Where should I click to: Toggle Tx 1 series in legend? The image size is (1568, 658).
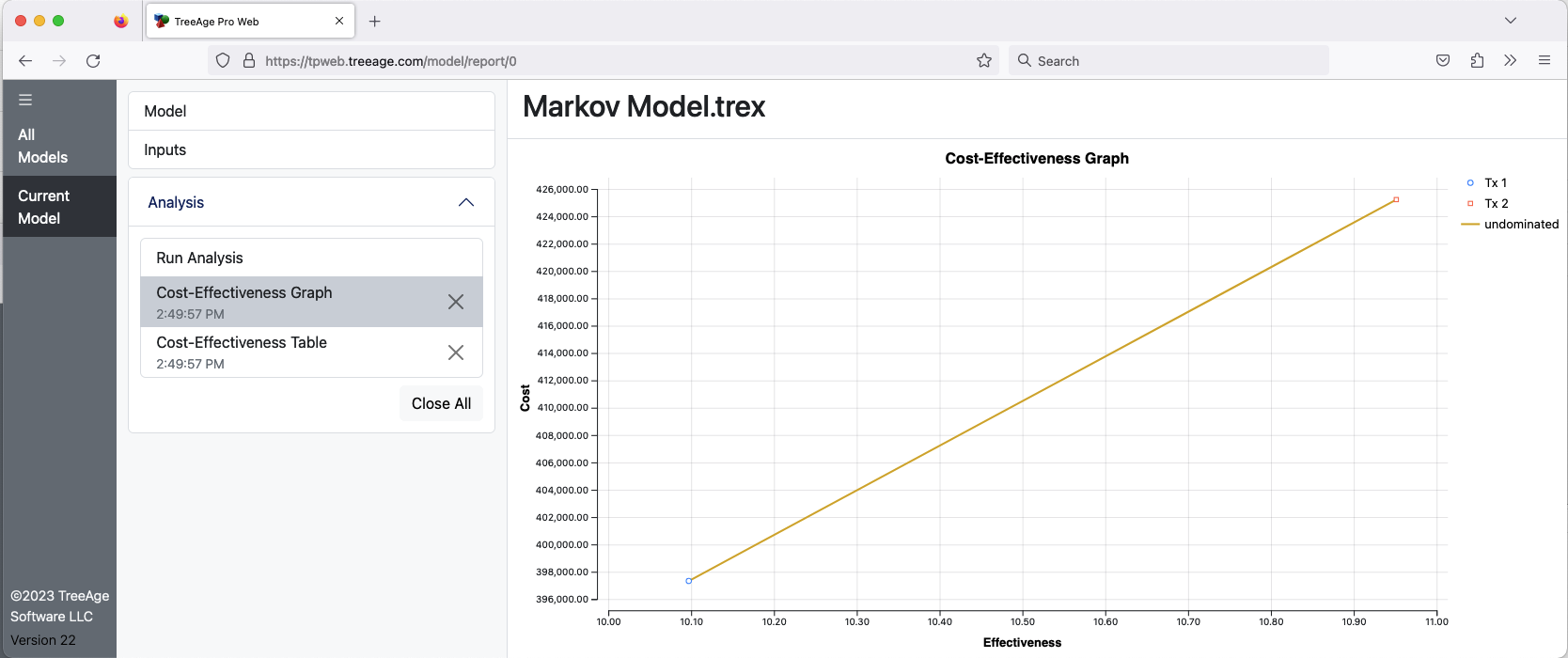(1486, 182)
